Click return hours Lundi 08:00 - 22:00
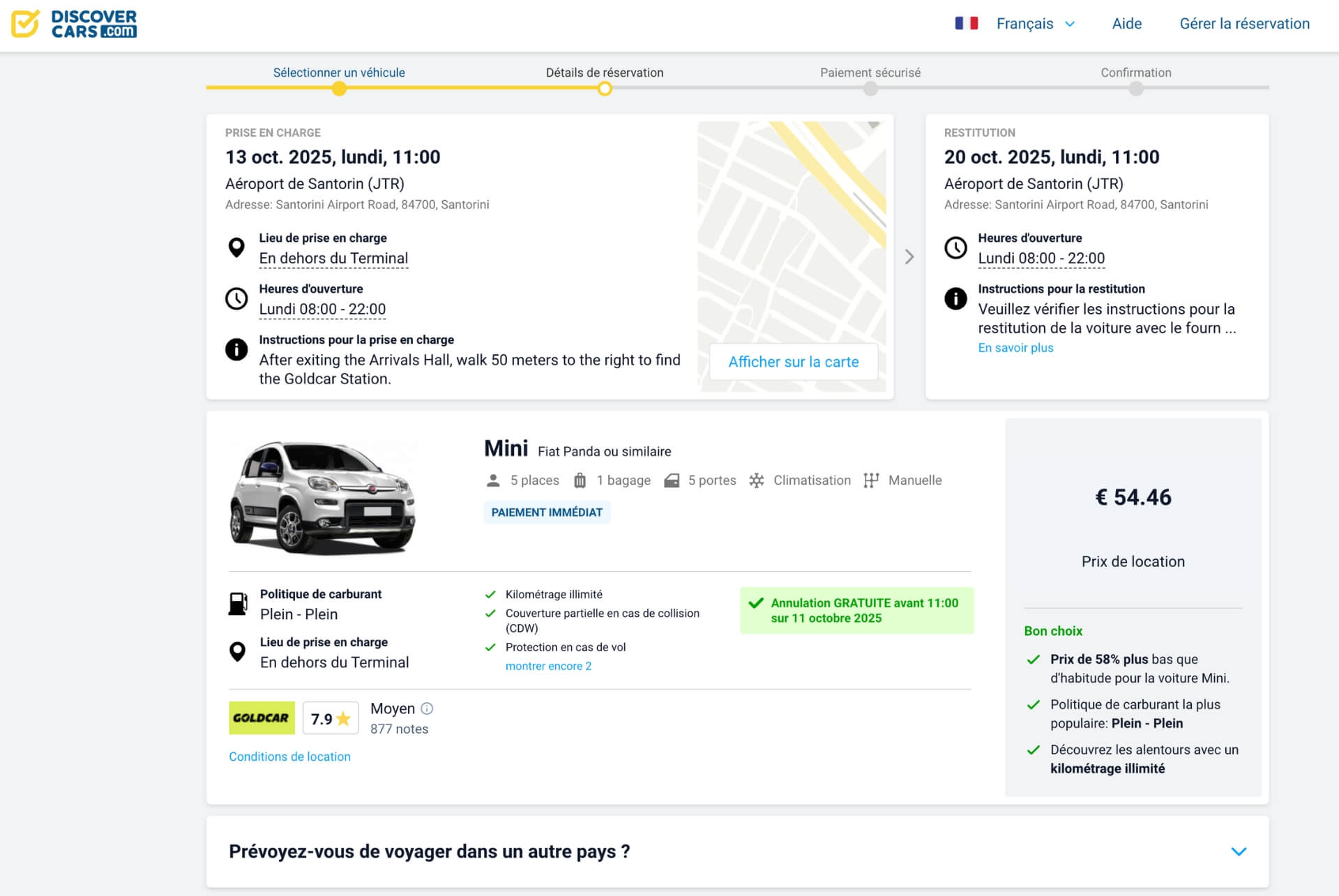Image resolution: width=1339 pixels, height=896 pixels. pyautogui.click(x=1041, y=259)
